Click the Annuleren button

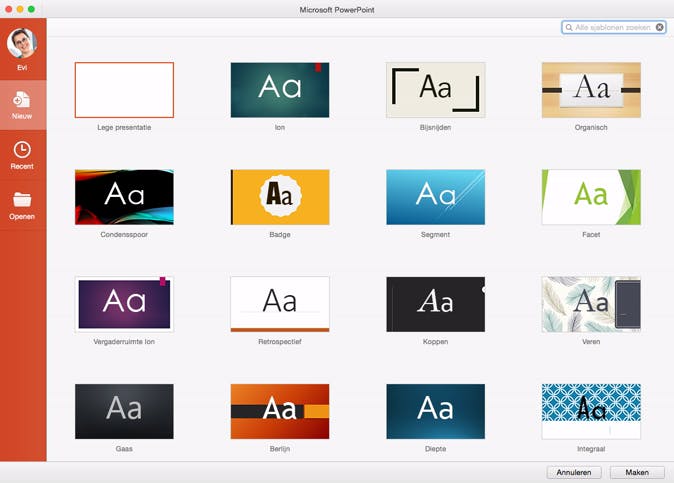(x=574, y=472)
